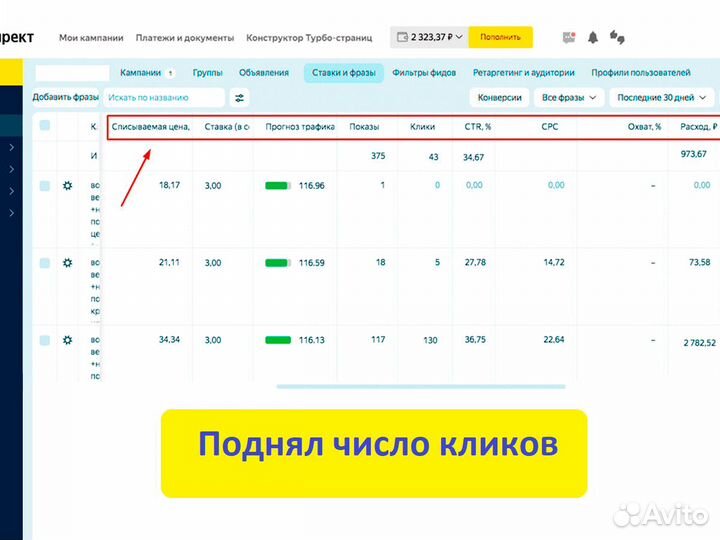Sort by 'Списываемая цена' column header
Image resolution: width=720 pixels, height=540 pixels.
pyautogui.click(x=151, y=127)
